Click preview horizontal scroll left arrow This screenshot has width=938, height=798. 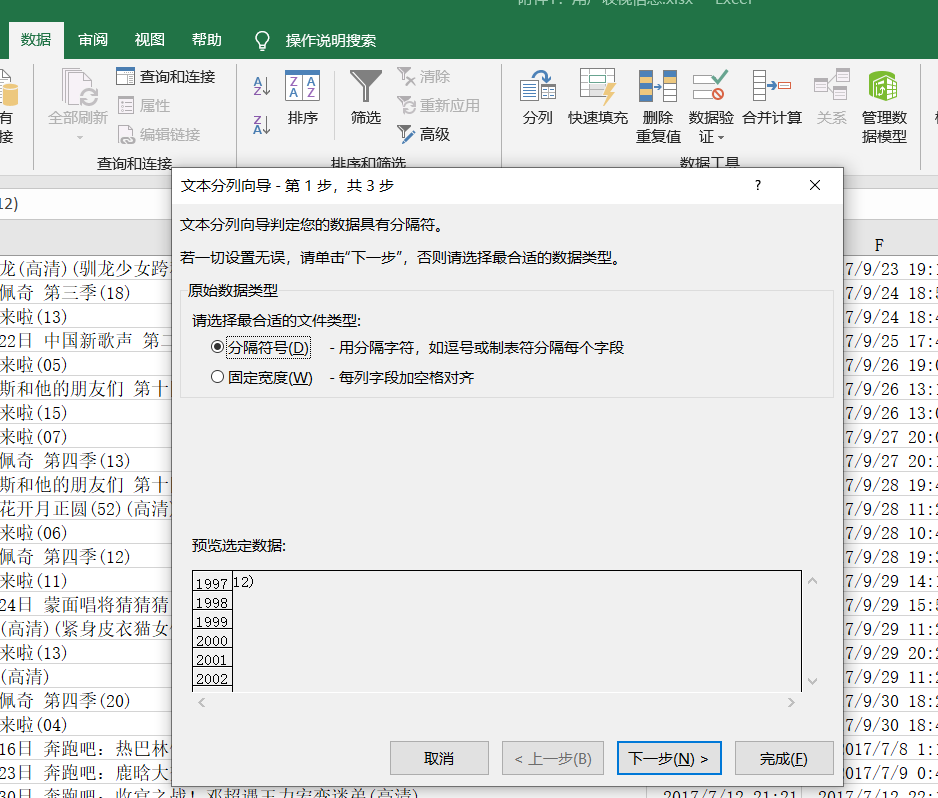click(202, 702)
